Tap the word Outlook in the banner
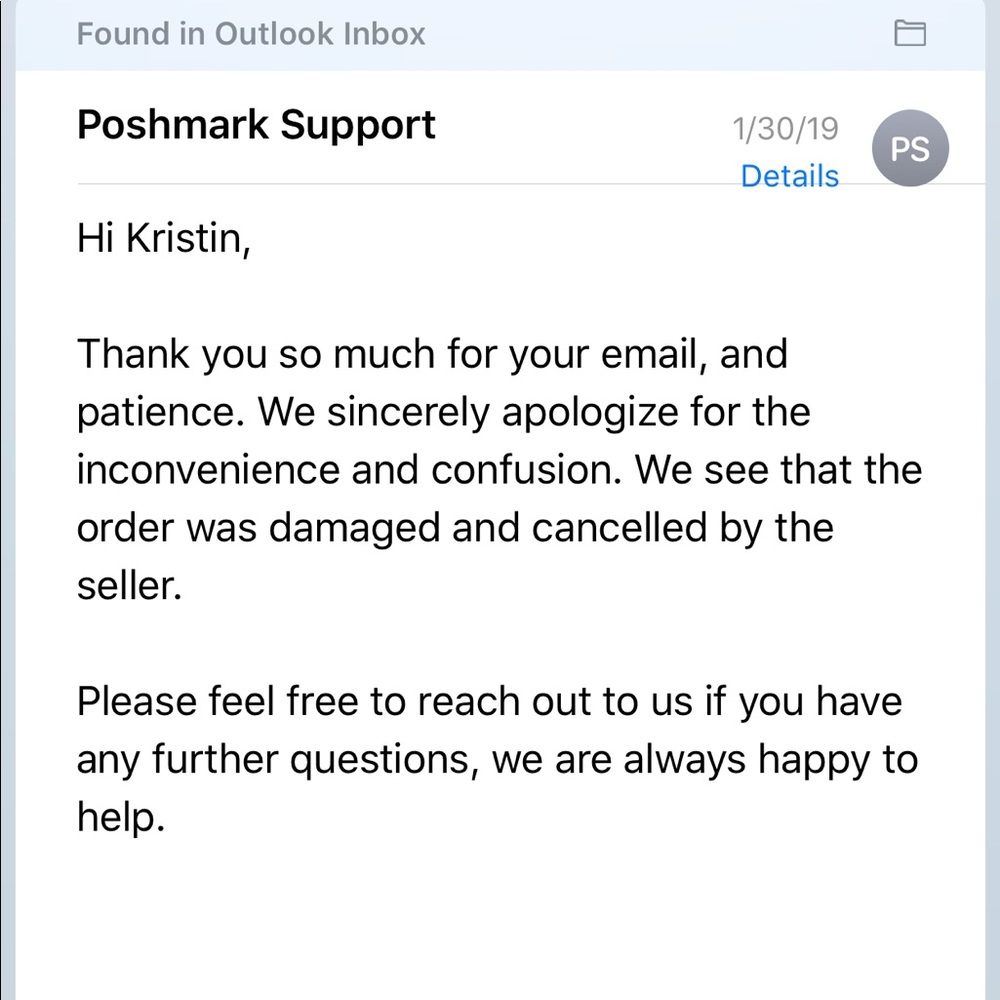Screen dimensions: 1000x1000 coord(274,34)
